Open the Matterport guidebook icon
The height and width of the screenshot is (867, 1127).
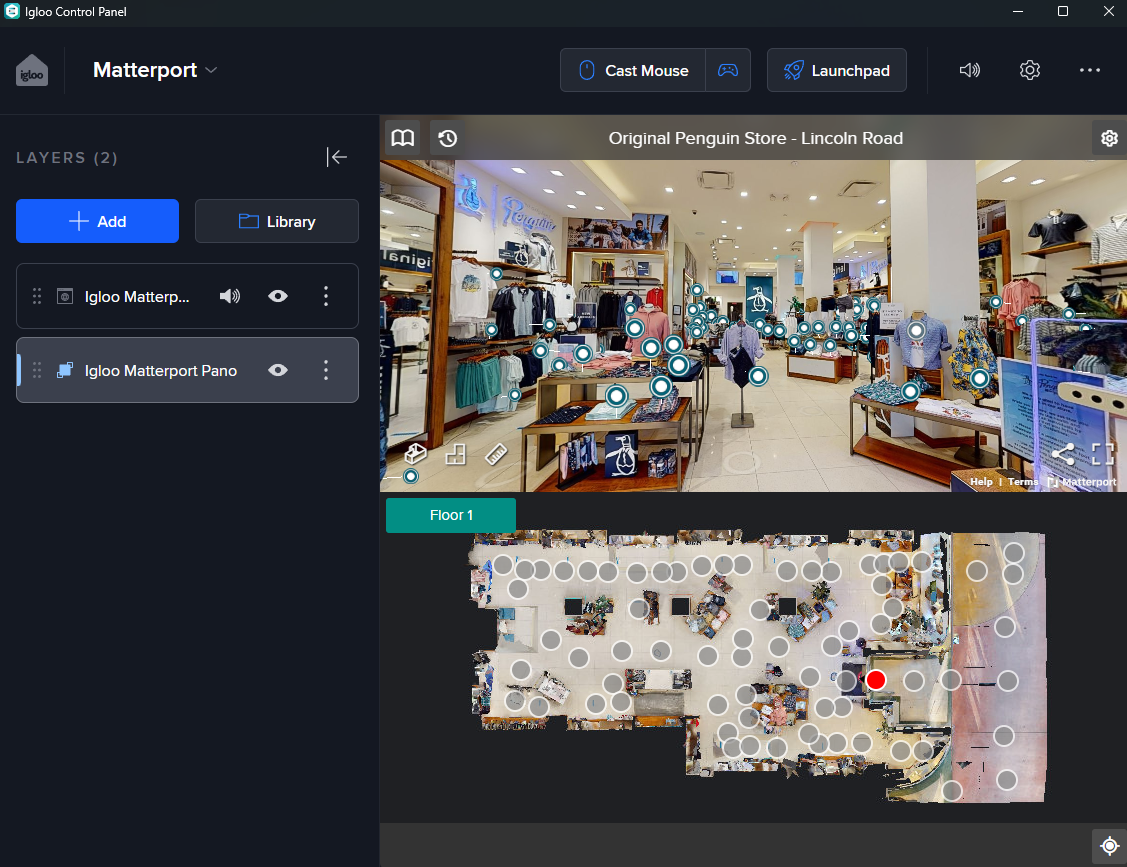403,138
